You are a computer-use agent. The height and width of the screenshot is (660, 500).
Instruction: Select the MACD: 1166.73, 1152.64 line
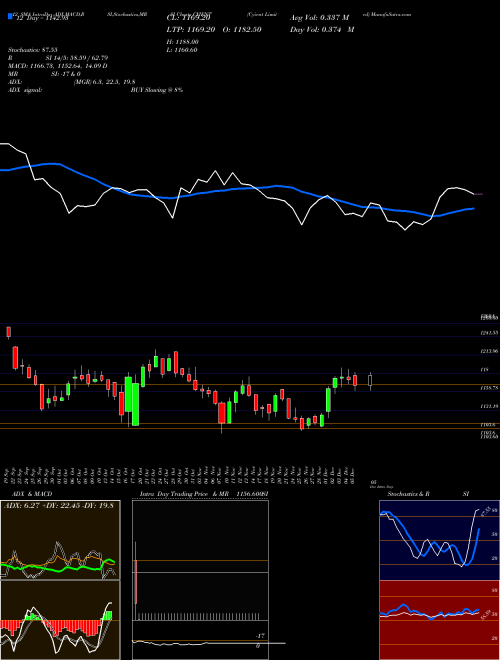tap(58, 66)
